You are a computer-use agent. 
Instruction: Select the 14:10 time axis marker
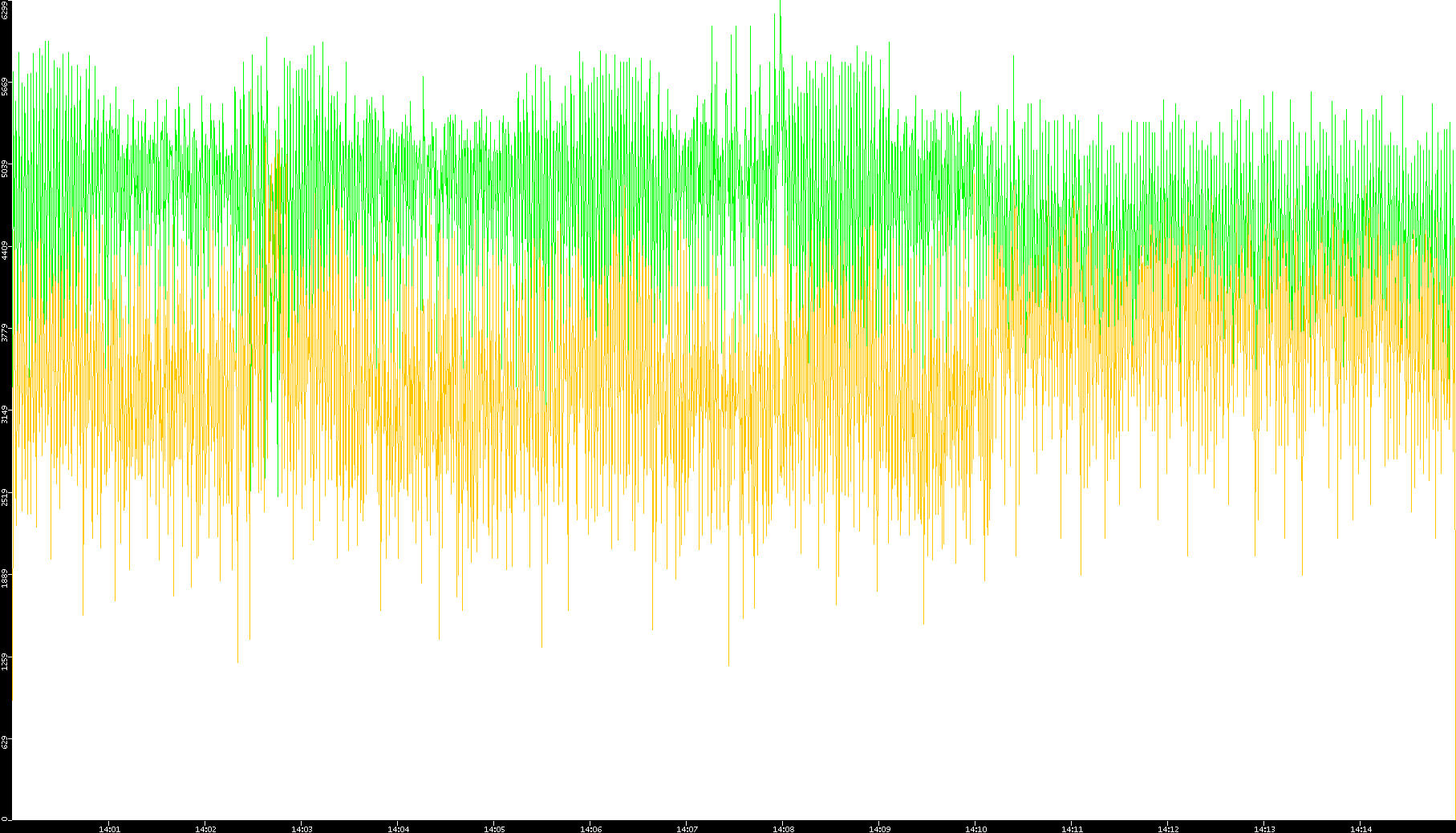point(975,829)
